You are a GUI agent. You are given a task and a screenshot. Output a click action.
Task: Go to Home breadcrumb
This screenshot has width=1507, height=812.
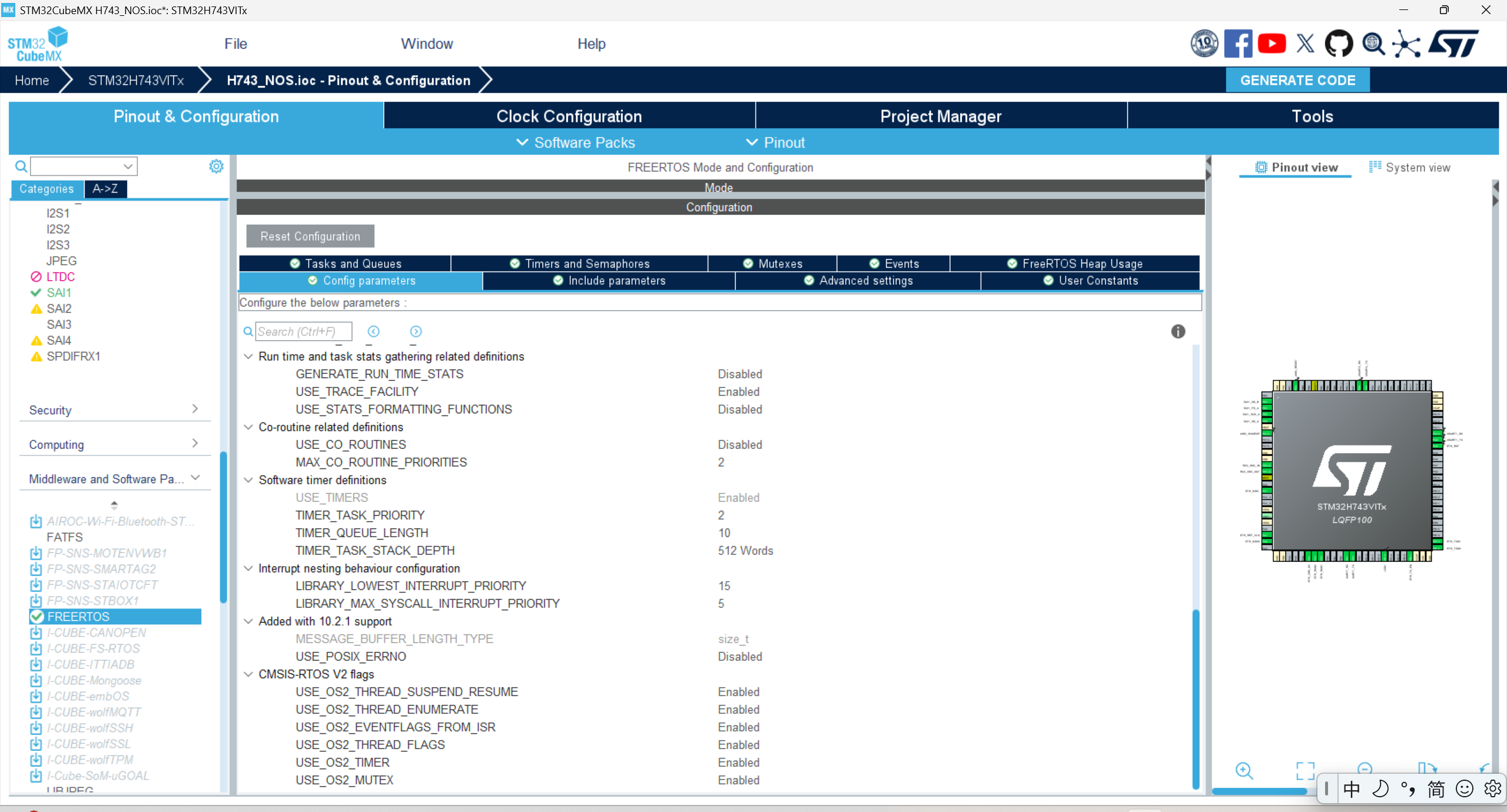click(32, 80)
